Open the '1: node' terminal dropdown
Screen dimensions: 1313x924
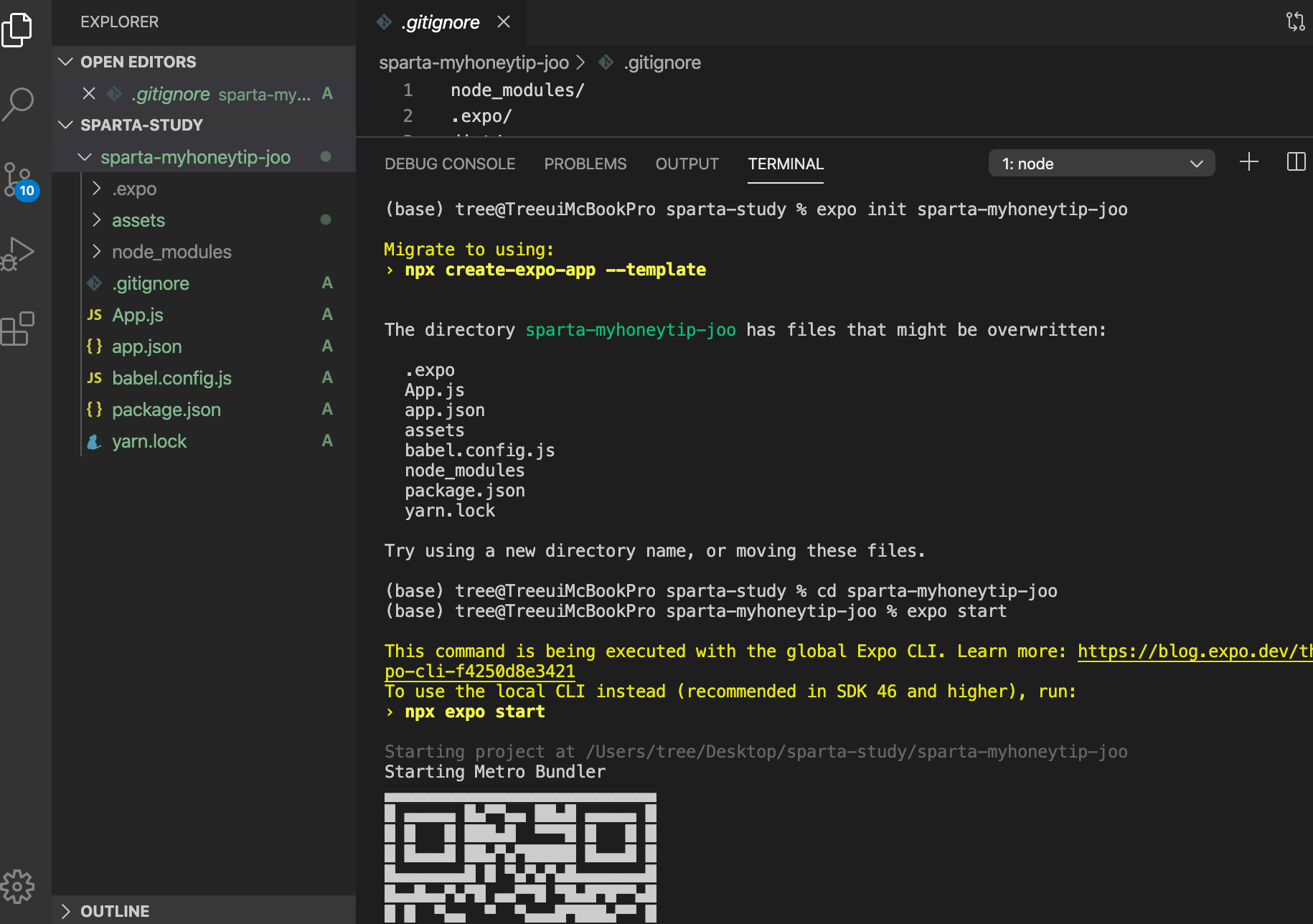1101,164
